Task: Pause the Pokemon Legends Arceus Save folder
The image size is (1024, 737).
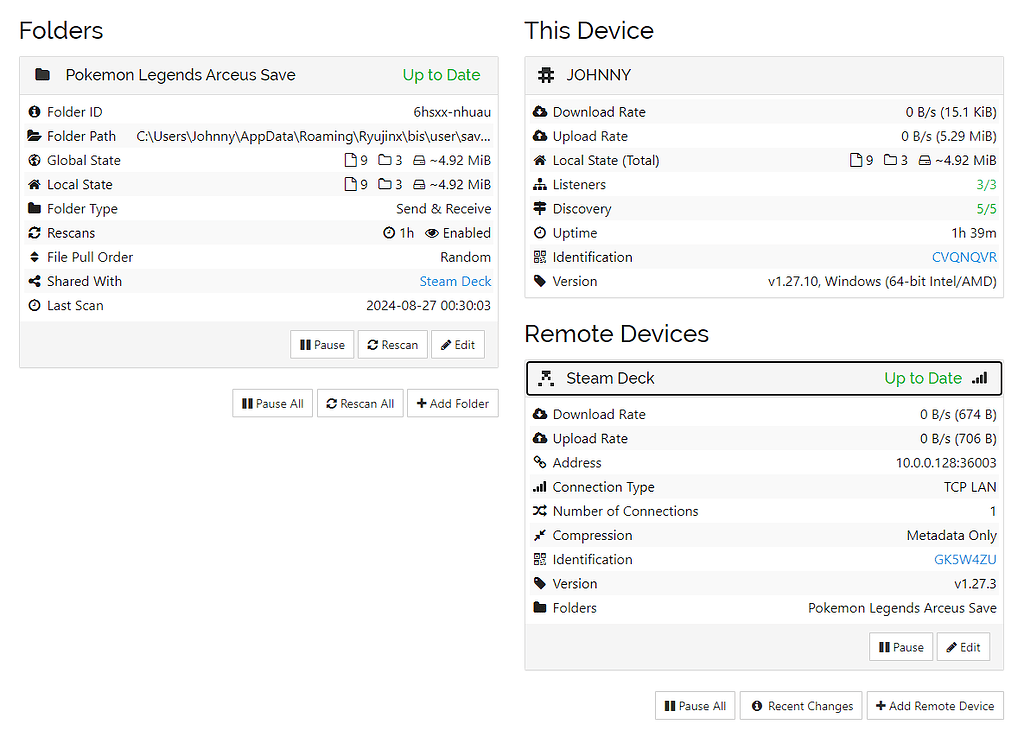Action: coord(322,345)
